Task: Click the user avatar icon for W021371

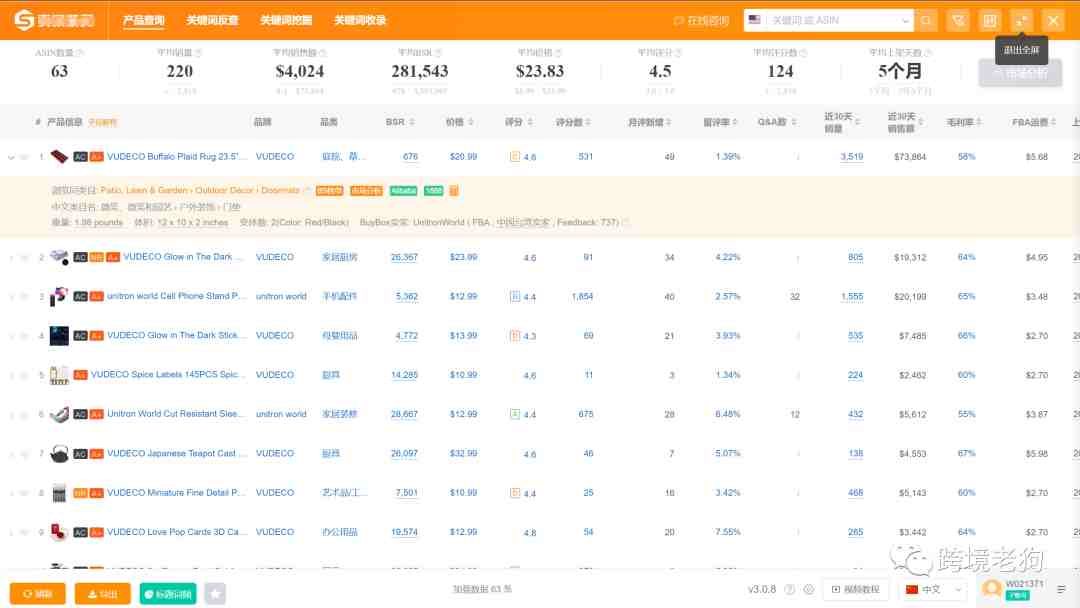Action: tap(992, 589)
